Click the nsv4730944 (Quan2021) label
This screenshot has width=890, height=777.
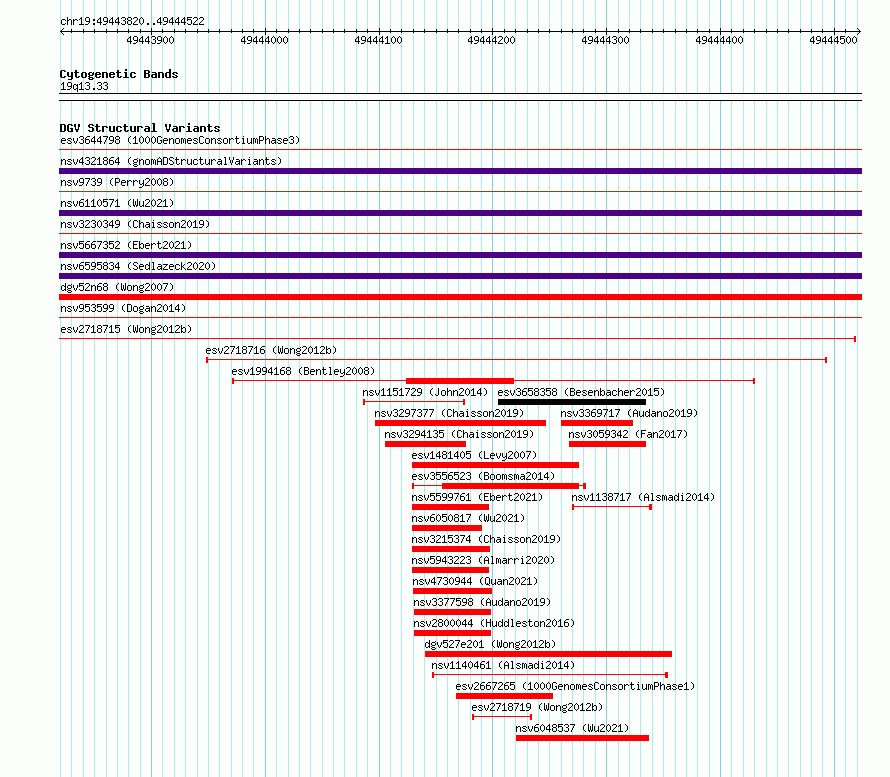[475, 581]
